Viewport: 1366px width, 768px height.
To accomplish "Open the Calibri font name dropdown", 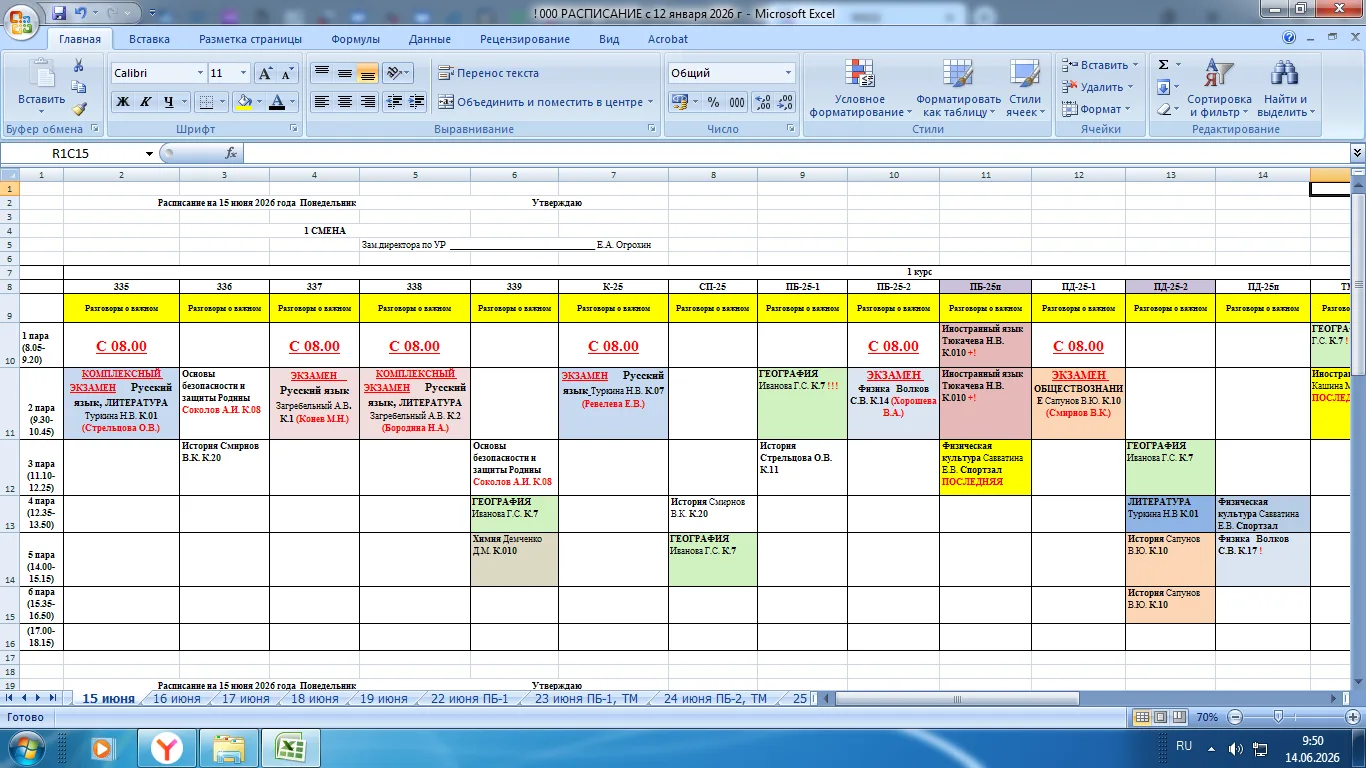I will (x=199, y=73).
